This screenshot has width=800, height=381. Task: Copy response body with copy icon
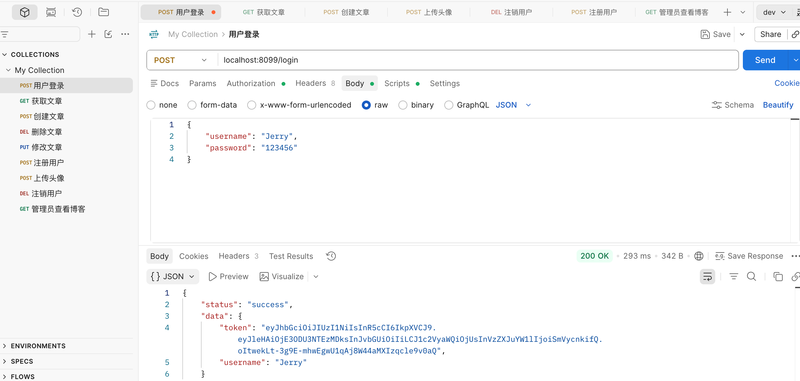(x=778, y=276)
